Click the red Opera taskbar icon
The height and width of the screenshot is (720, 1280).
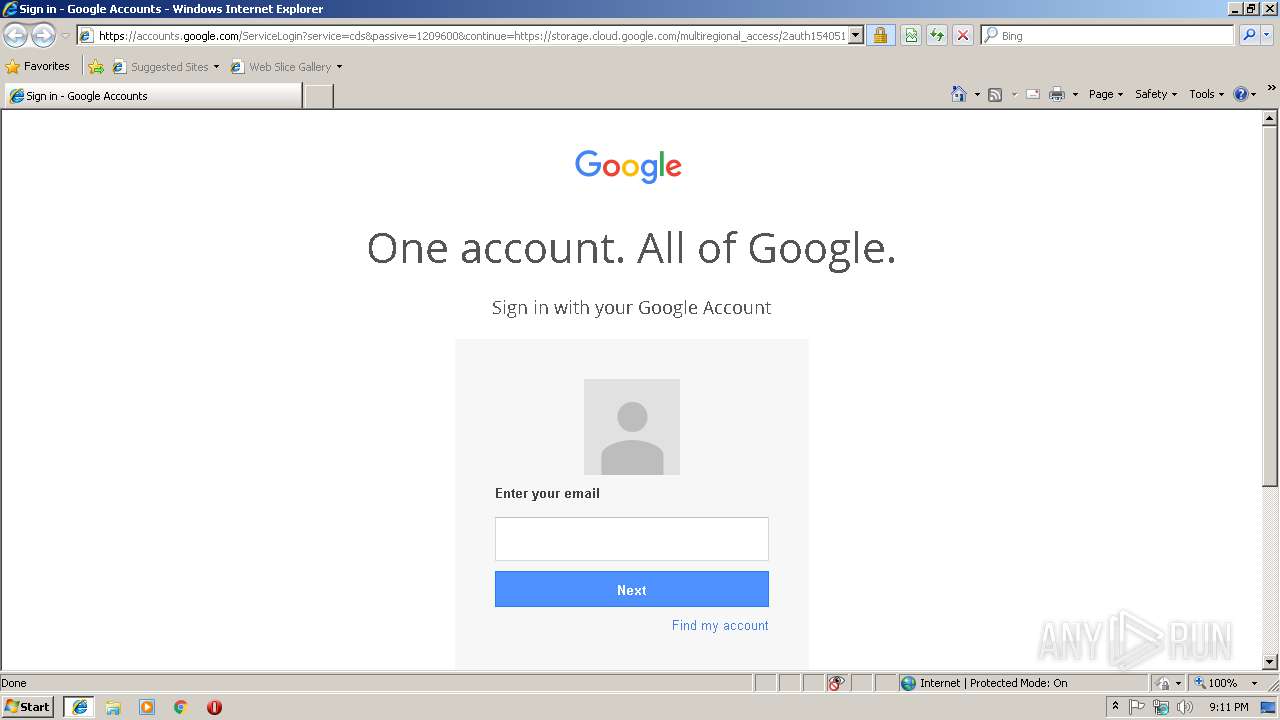pos(214,707)
